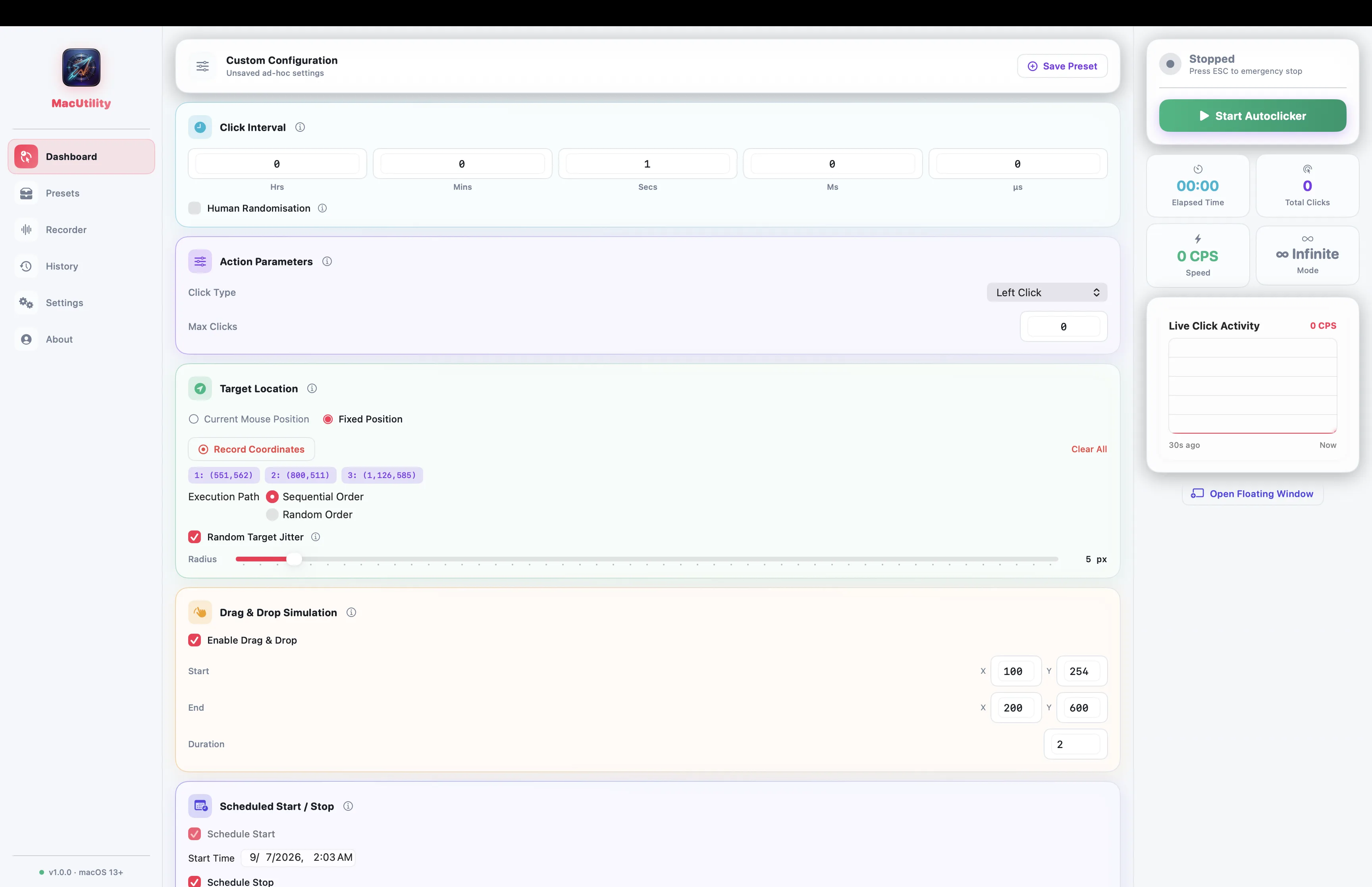Click Record Coordinates button
This screenshot has height=887, width=1372.
pyautogui.click(x=252, y=449)
